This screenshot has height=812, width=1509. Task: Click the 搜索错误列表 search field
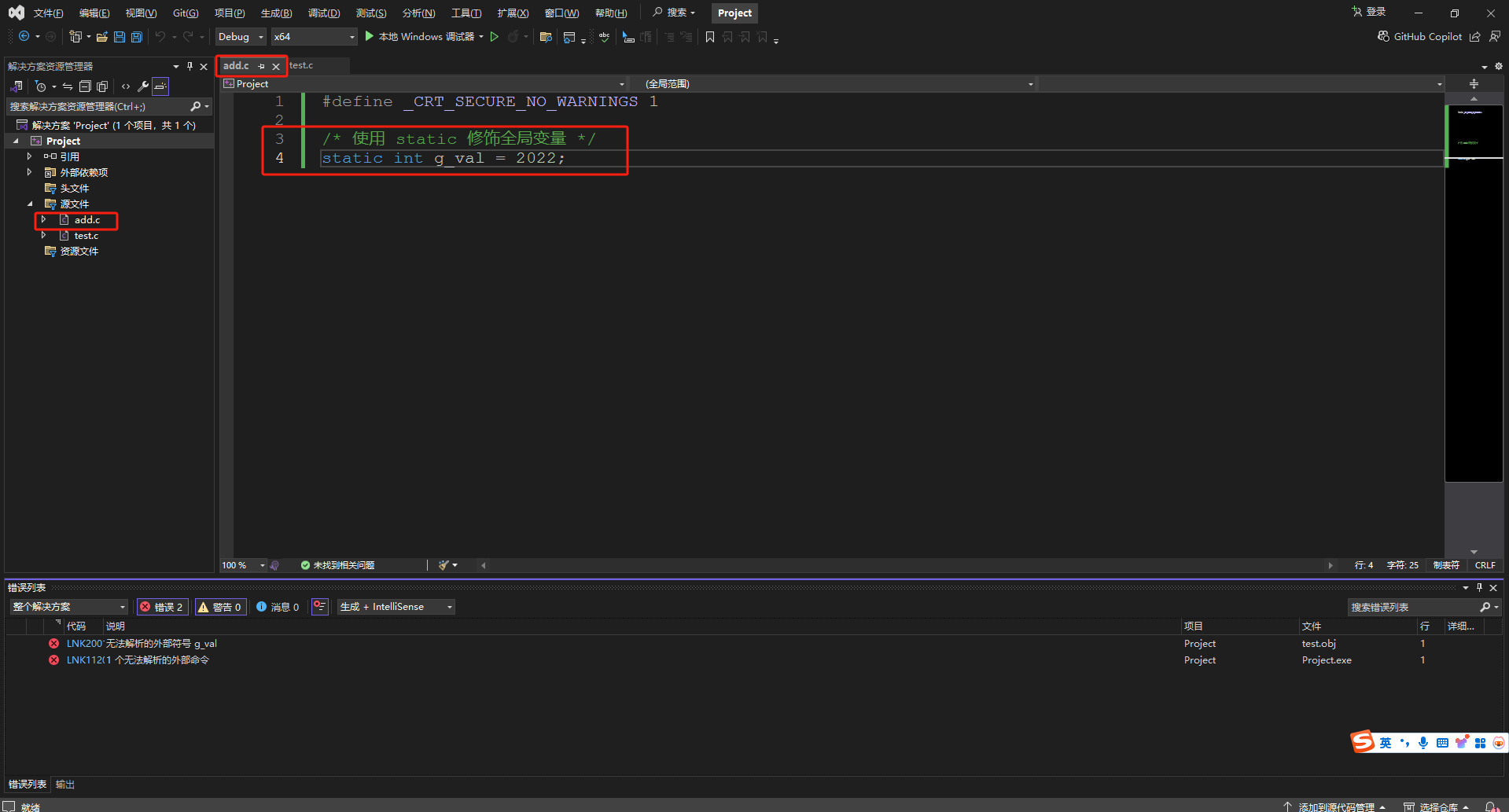[1413, 607]
